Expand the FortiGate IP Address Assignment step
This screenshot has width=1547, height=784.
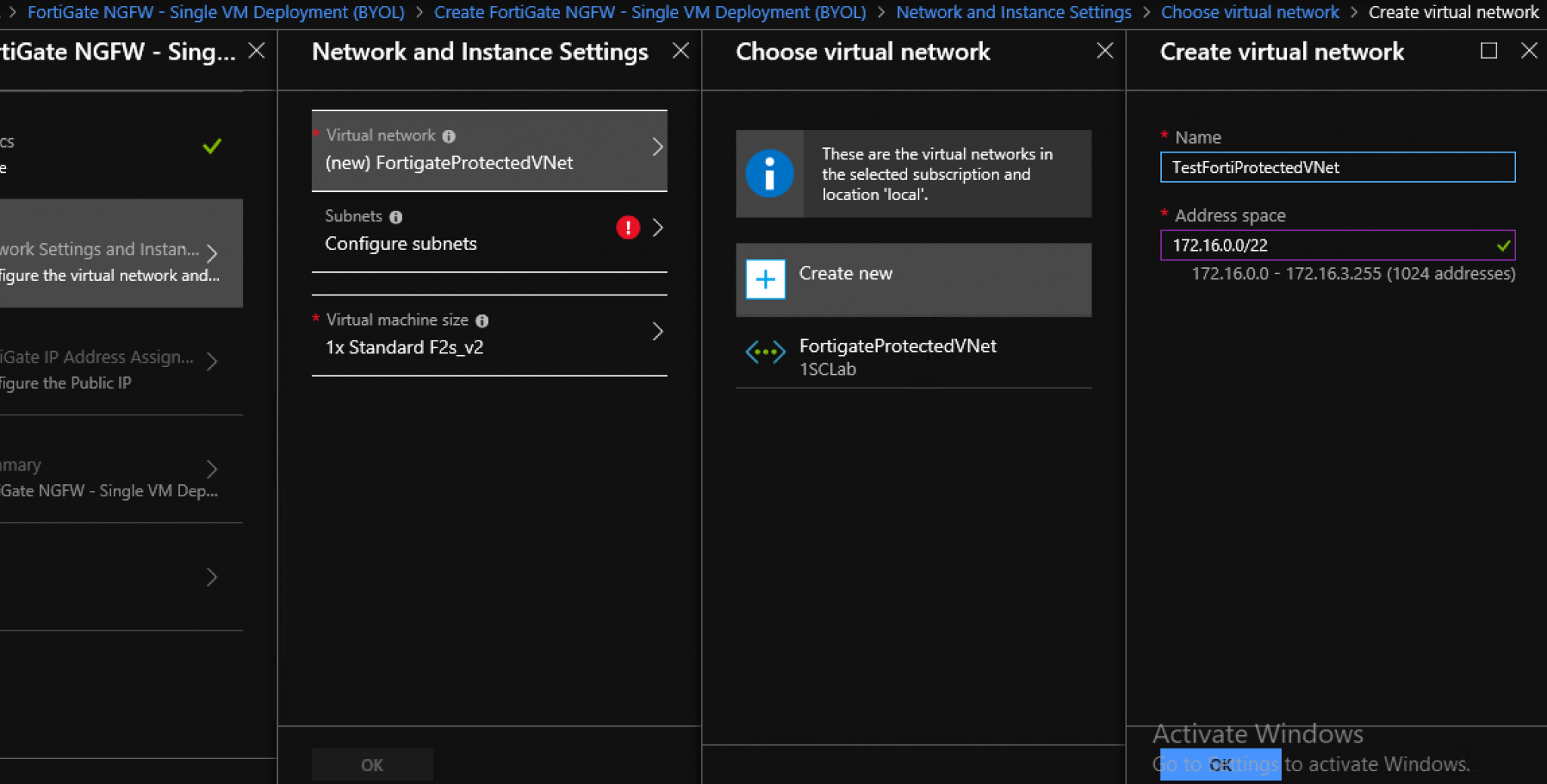[x=212, y=361]
